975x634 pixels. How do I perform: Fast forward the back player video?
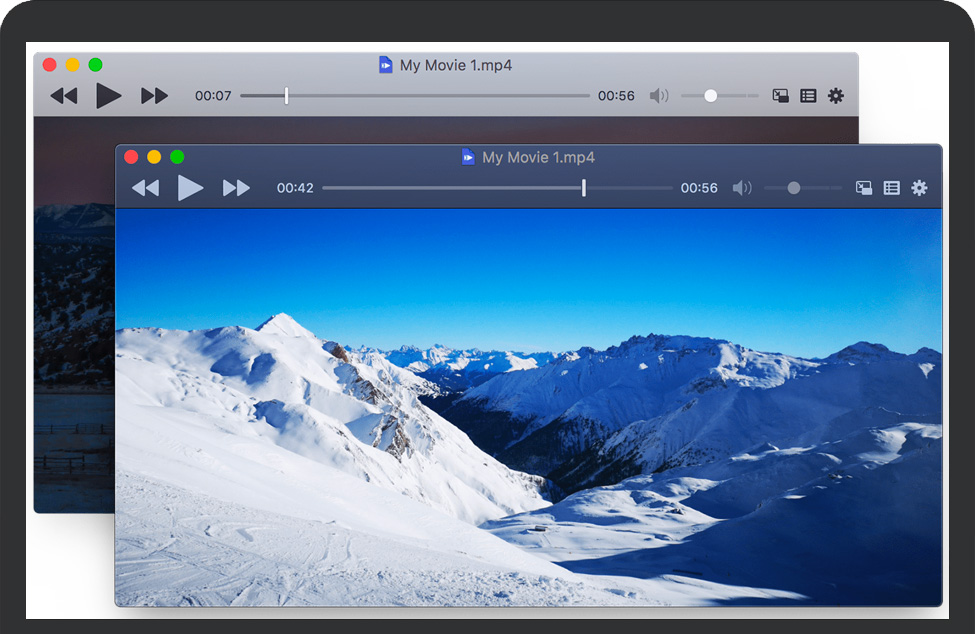point(154,96)
